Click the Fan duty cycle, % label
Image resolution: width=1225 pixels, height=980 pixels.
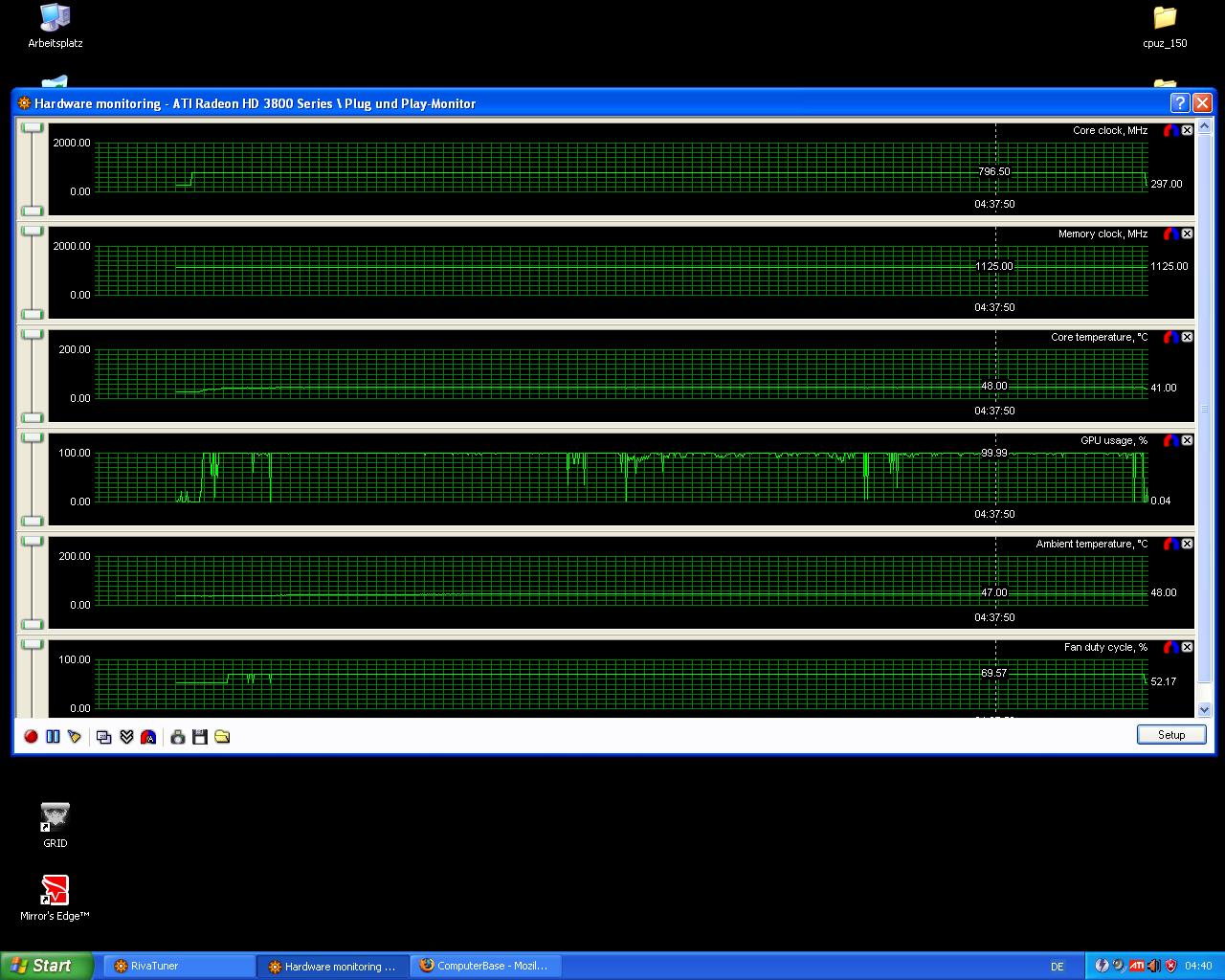pyautogui.click(x=1105, y=647)
